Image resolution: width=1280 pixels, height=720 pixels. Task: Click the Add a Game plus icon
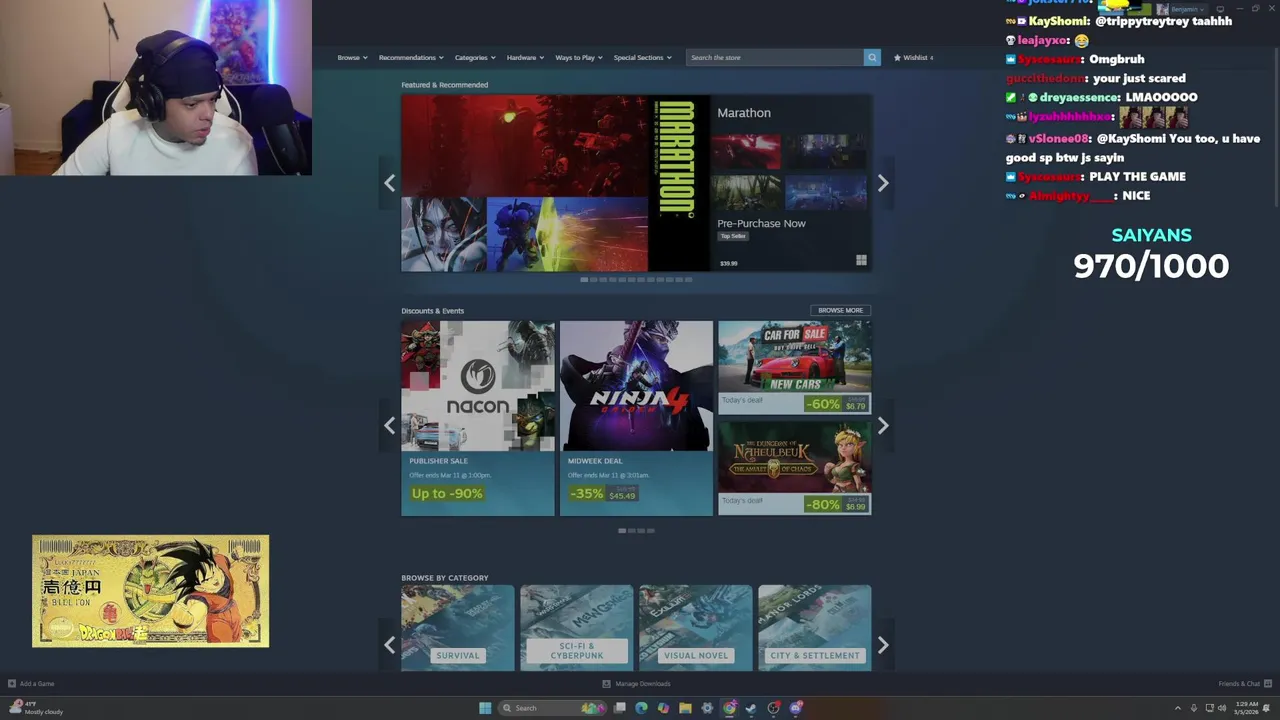(12, 684)
